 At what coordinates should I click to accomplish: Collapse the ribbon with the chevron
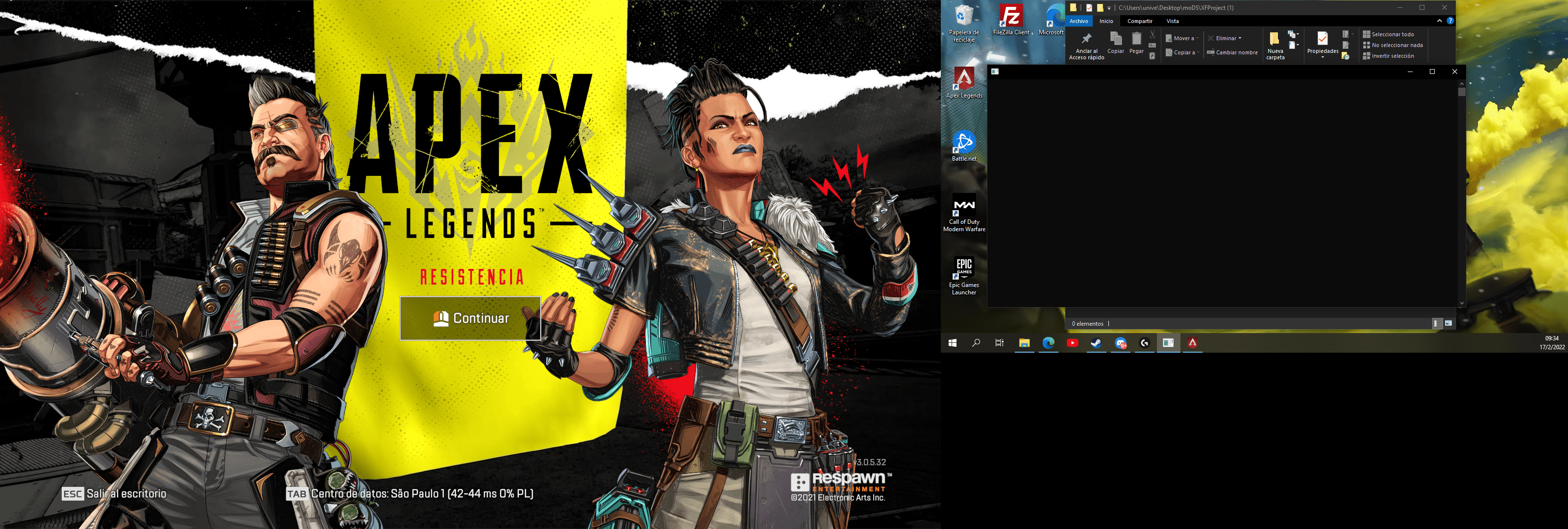point(1440,21)
